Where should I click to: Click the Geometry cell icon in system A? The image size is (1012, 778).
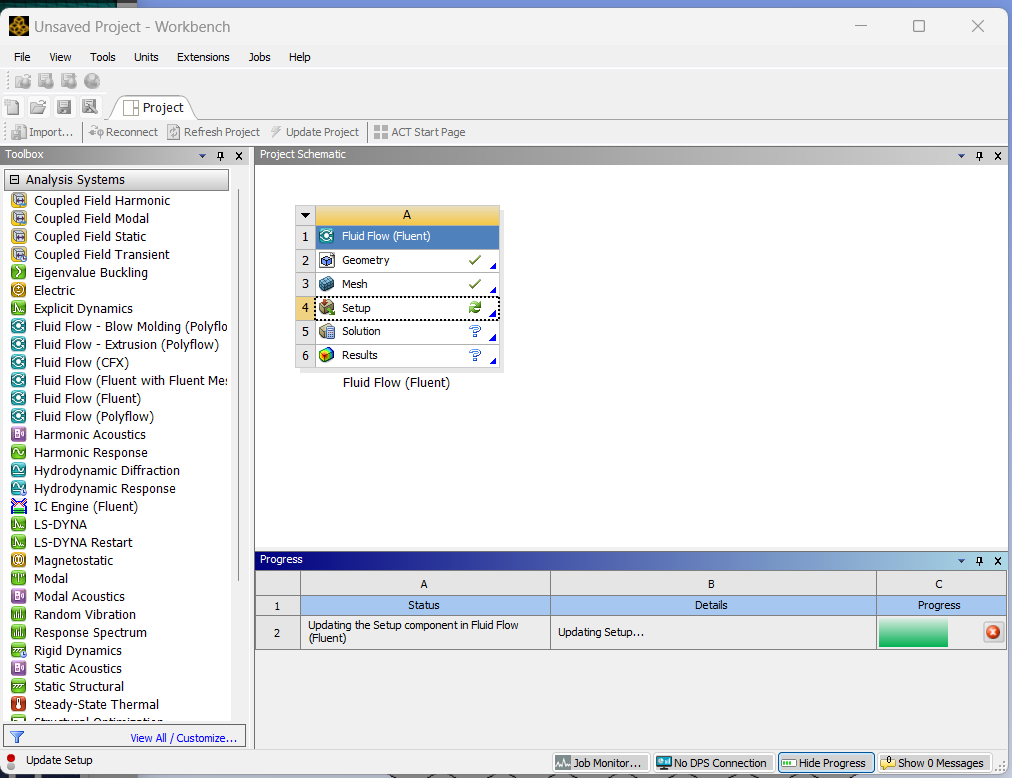pos(327,260)
